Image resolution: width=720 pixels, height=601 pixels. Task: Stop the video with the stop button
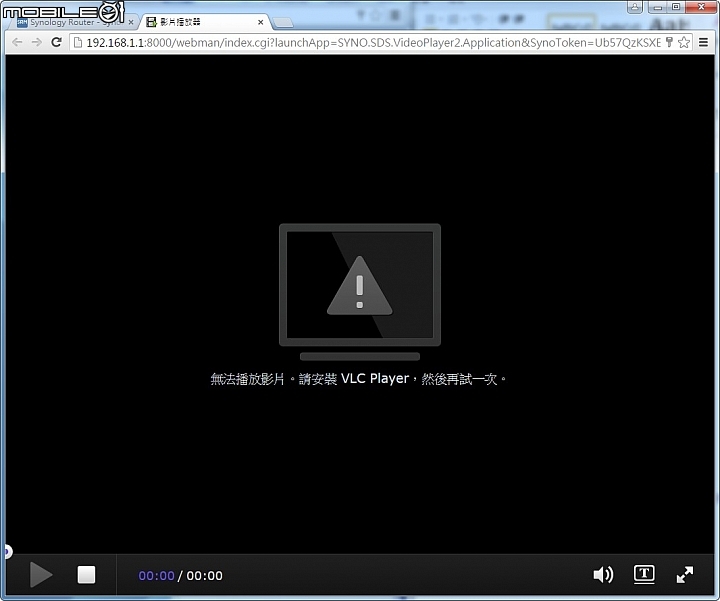pos(86,574)
